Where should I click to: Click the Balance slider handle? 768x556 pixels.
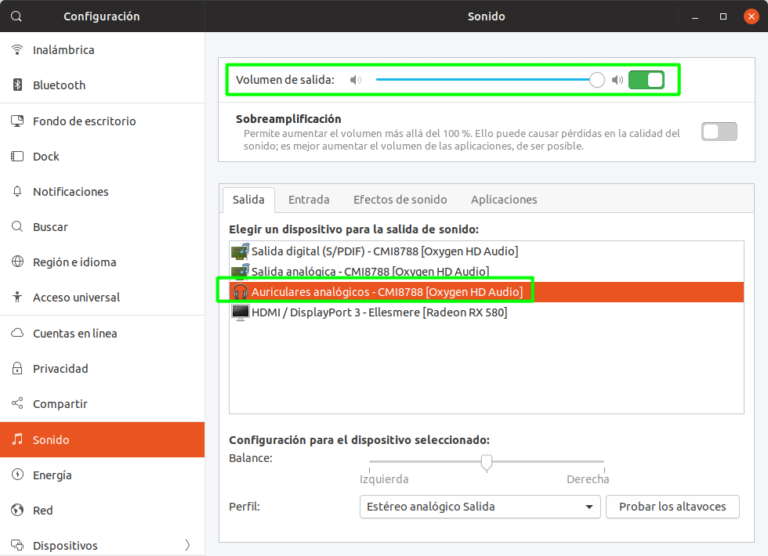(x=486, y=462)
